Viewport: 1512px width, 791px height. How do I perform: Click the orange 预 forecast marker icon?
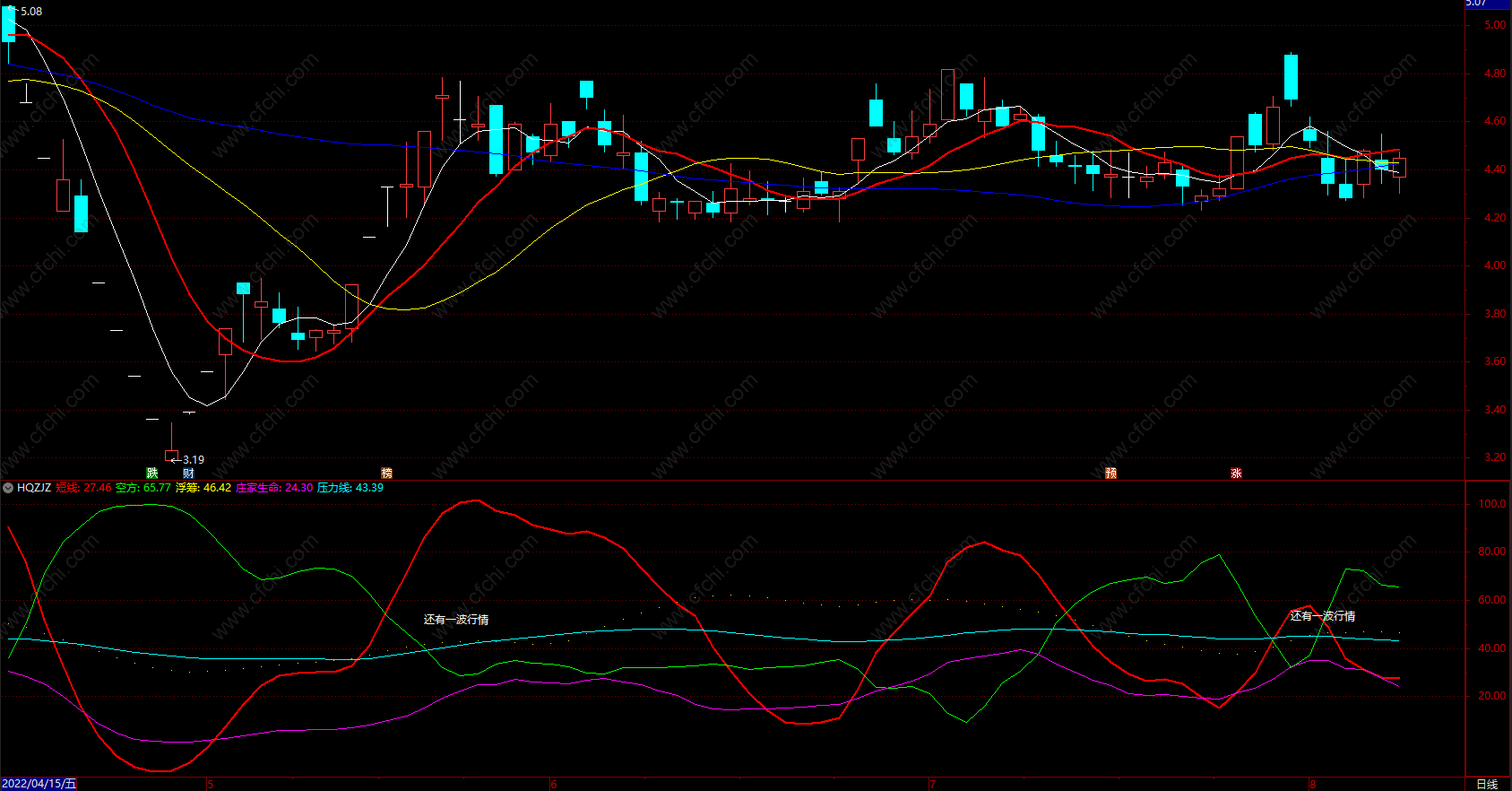[x=1110, y=473]
